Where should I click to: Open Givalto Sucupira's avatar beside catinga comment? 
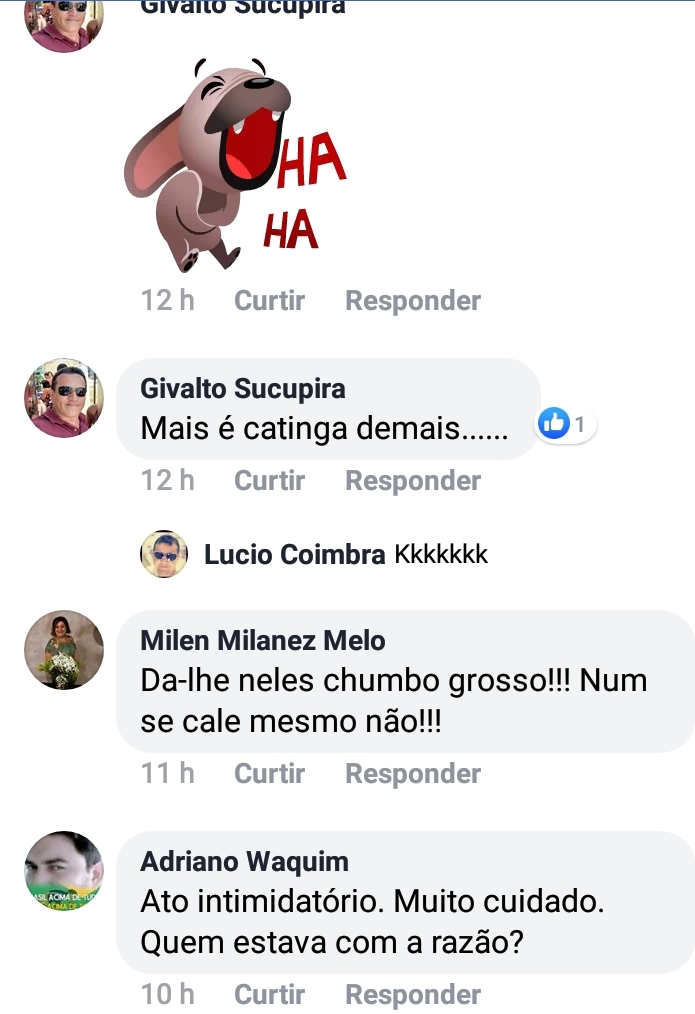coord(64,397)
